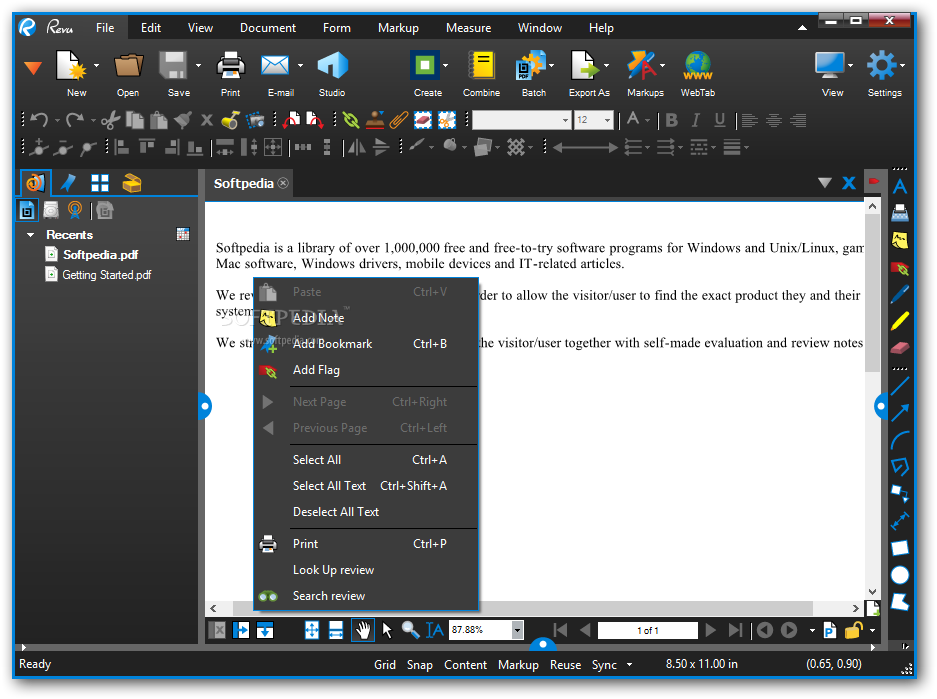Click the View monitor icon
This screenshot has height=699, width=937.
pos(830,65)
